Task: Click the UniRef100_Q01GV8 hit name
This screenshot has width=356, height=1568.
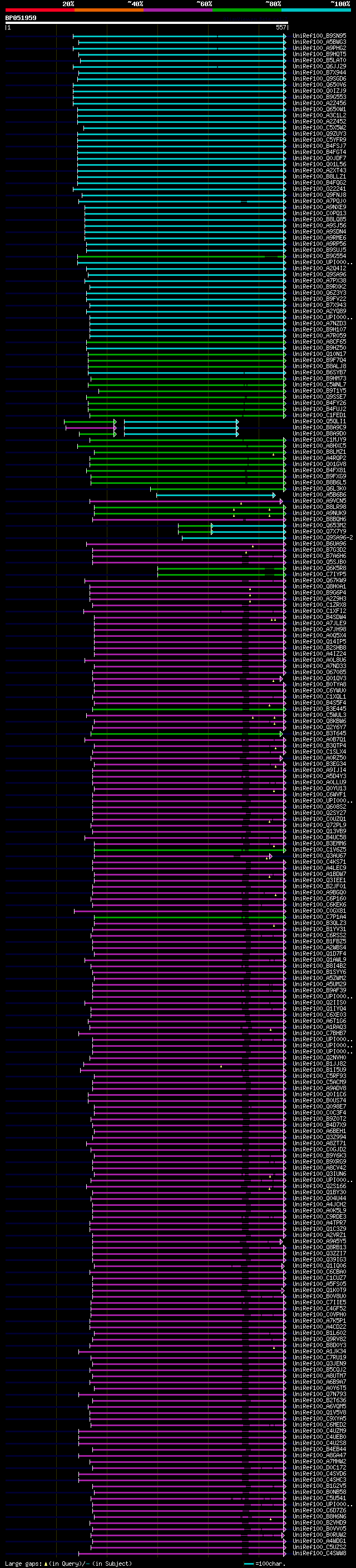Action: click(319, 464)
